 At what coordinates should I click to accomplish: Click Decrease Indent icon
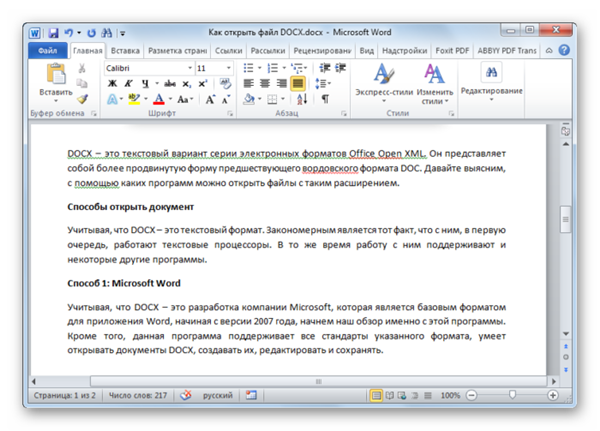point(325,68)
